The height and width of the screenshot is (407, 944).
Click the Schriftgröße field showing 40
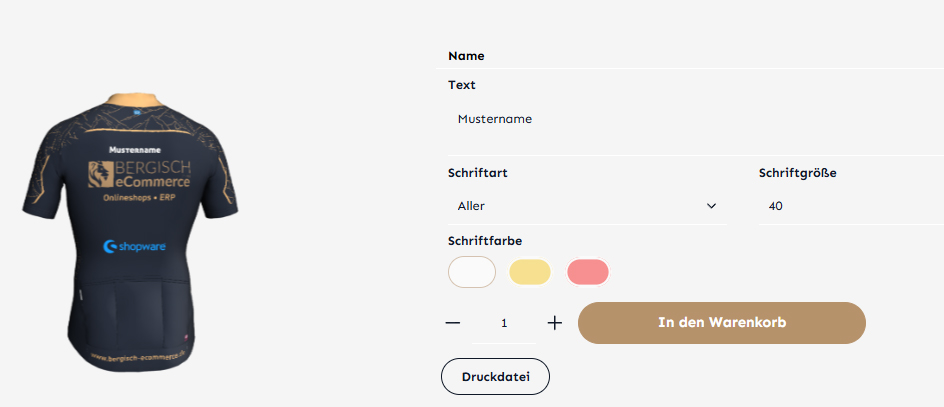pos(850,206)
